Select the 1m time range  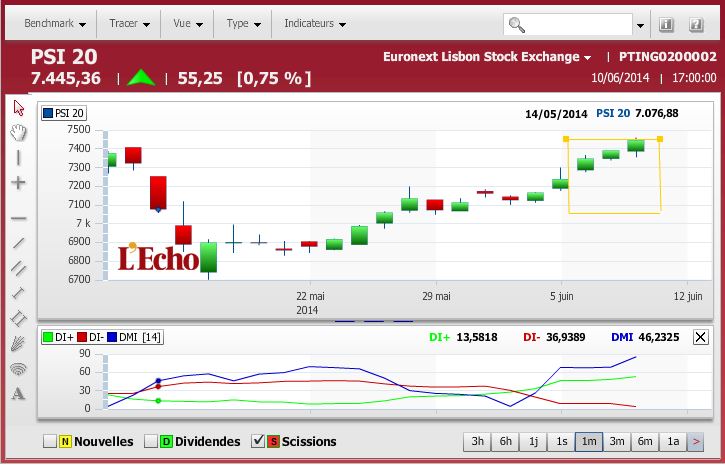click(589, 441)
